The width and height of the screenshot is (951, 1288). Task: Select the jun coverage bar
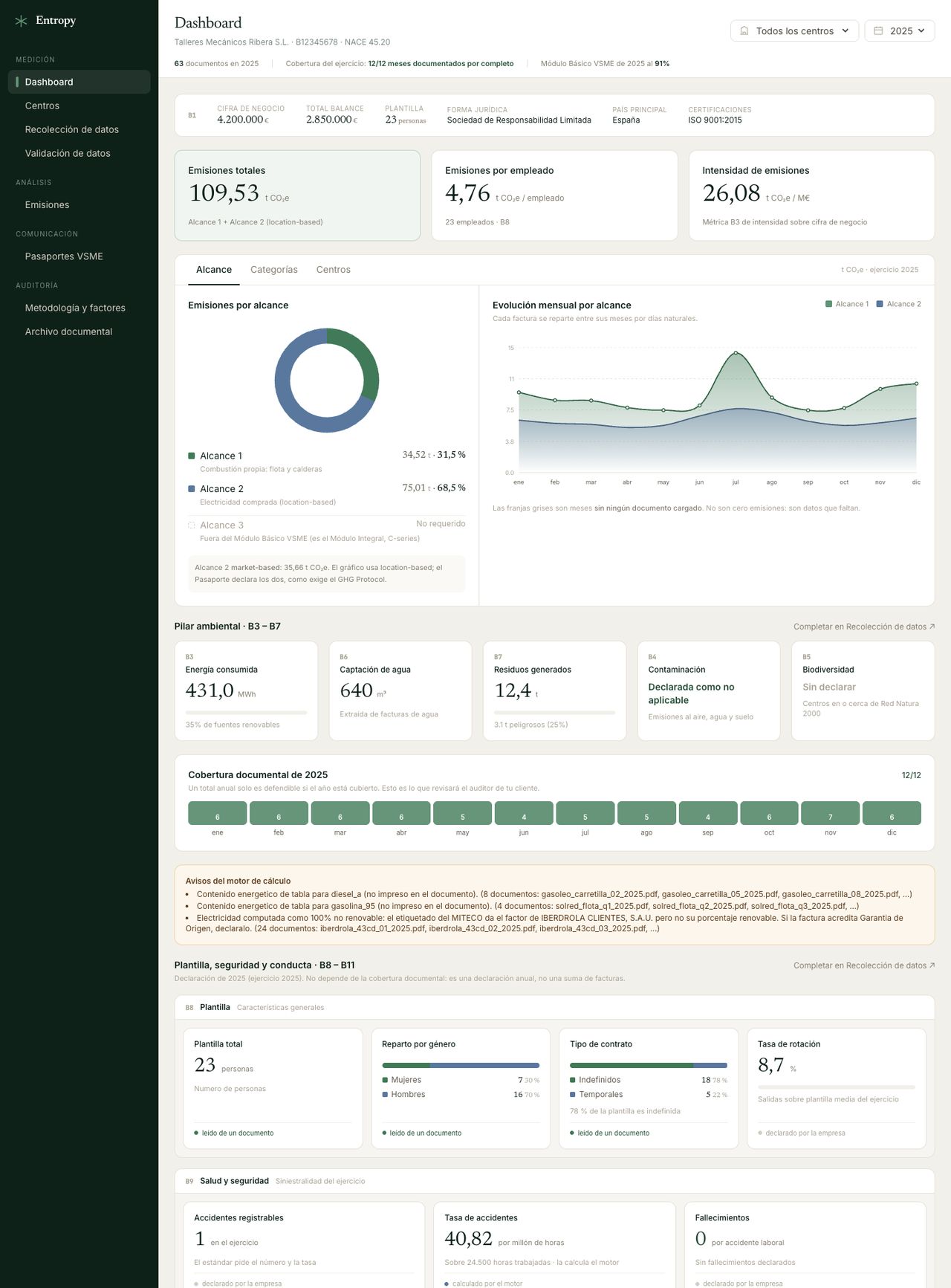[x=524, y=813]
